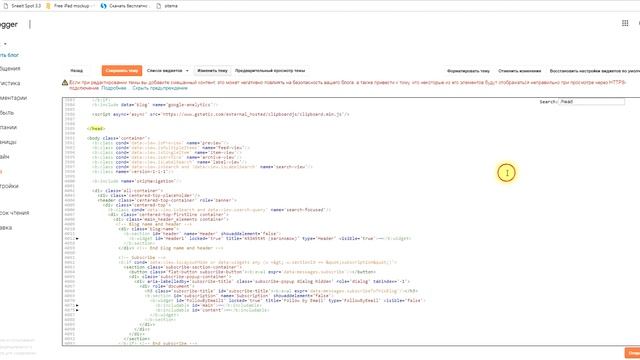Click Предварительный просмотр темы
This screenshot has height=360, width=640.
tap(270, 71)
